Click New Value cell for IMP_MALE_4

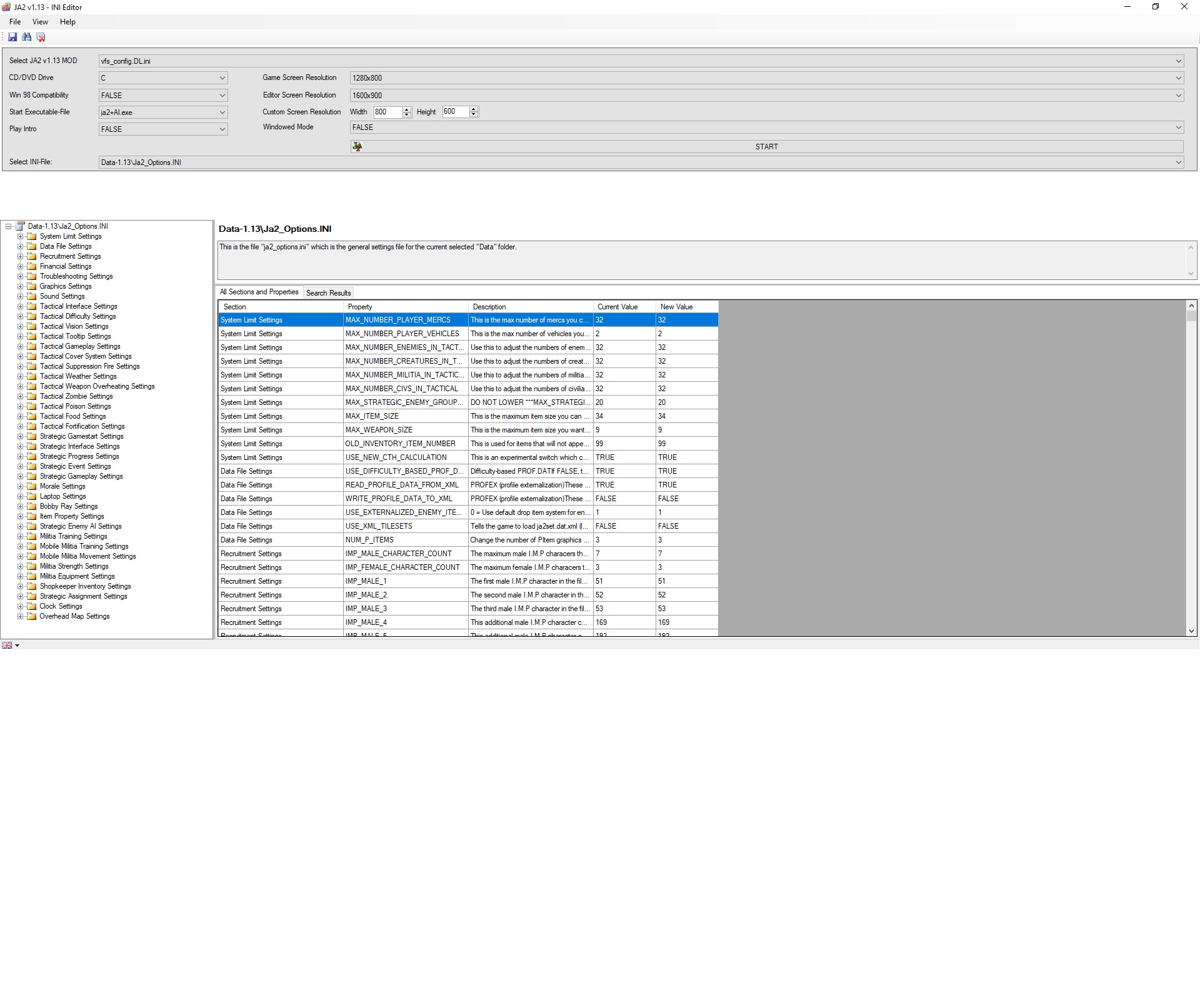coord(687,622)
